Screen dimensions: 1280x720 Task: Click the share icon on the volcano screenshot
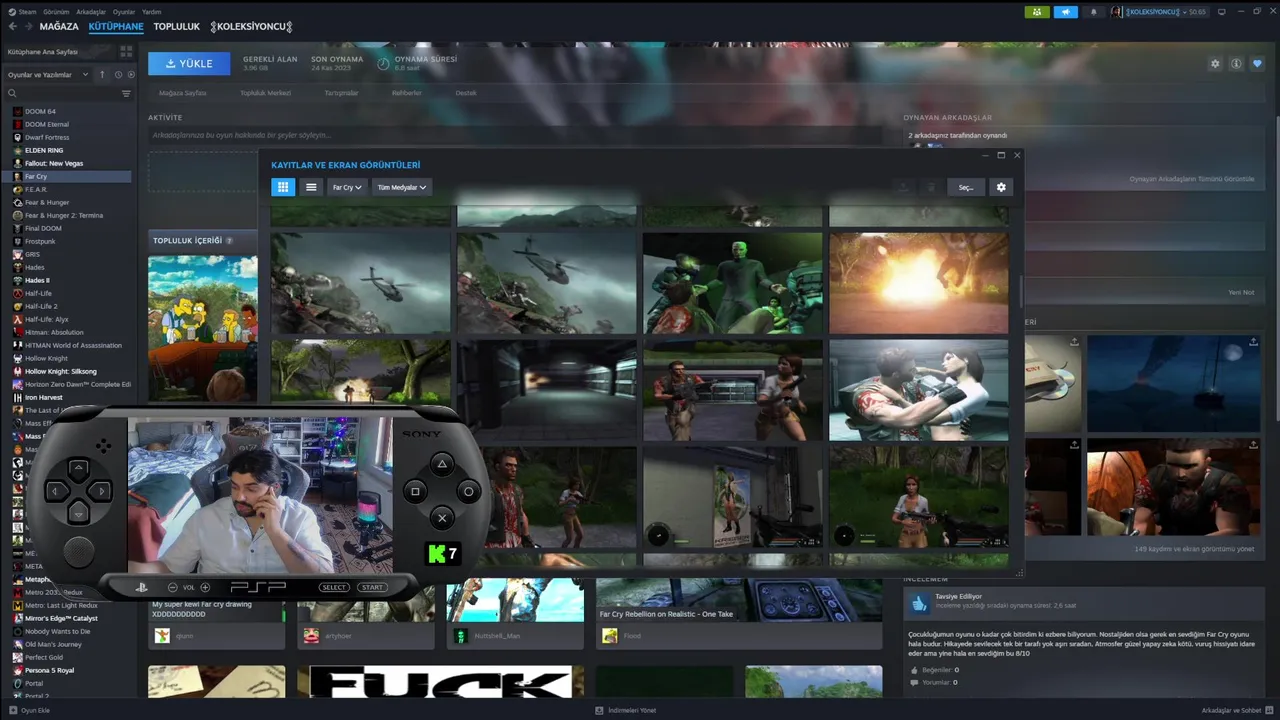(x=1253, y=342)
